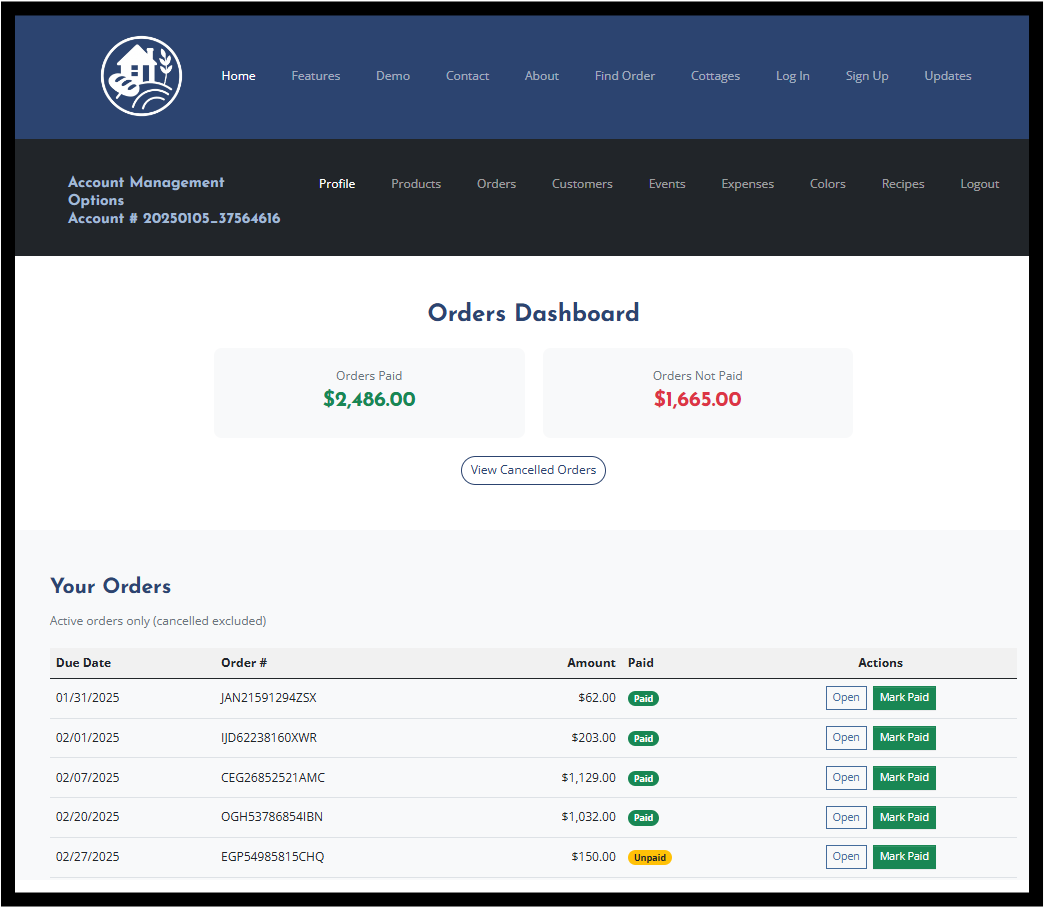The image size is (1044, 907).
Task: Go to Find Order page
Action: tap(624, 76)
